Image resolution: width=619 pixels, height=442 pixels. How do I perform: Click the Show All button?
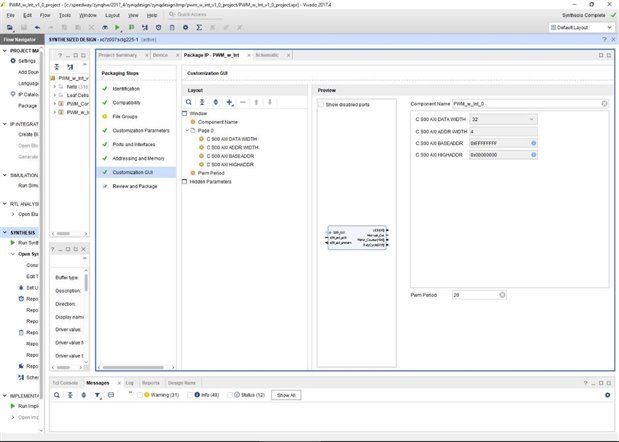tap(286, 395)
